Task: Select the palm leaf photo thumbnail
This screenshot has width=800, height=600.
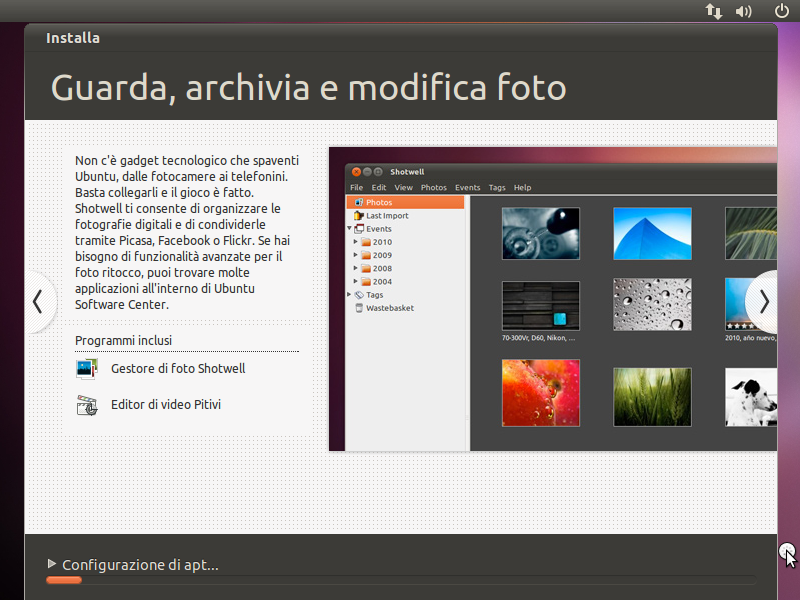Action: pos(751,234)
